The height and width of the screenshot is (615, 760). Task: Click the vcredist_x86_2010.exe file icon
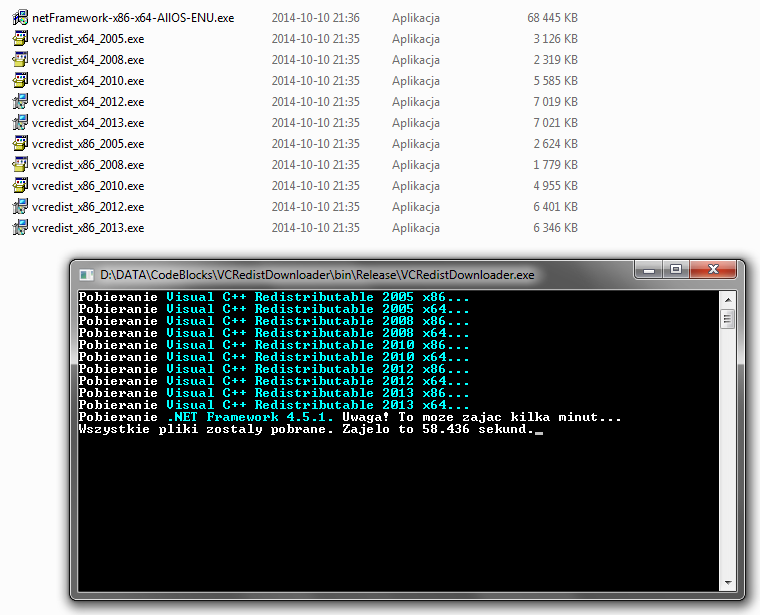[20, 186]
